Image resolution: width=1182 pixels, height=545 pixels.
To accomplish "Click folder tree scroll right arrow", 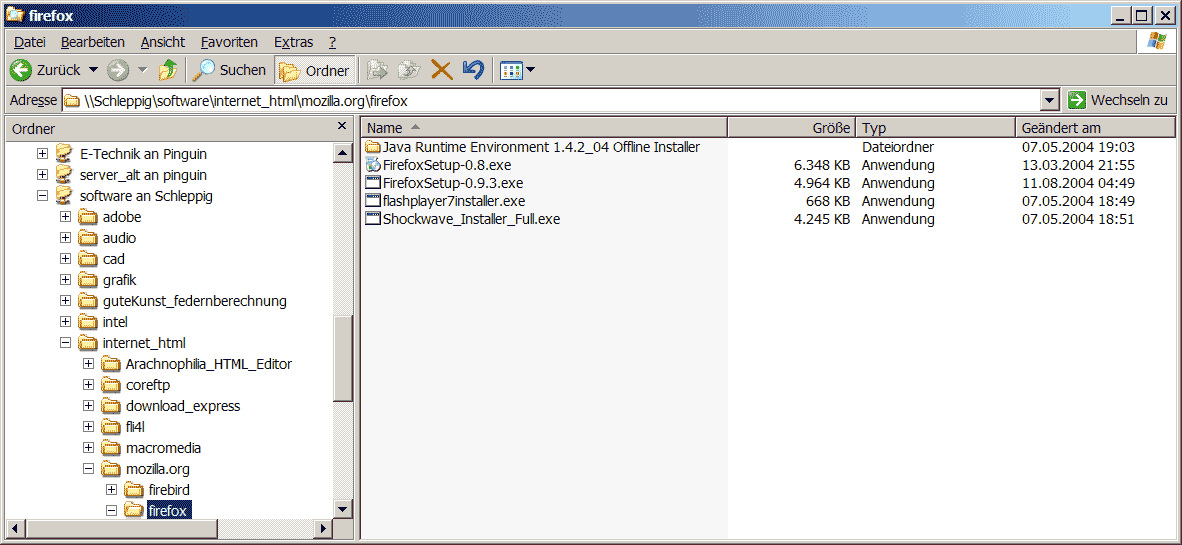I will pos(322,528).
